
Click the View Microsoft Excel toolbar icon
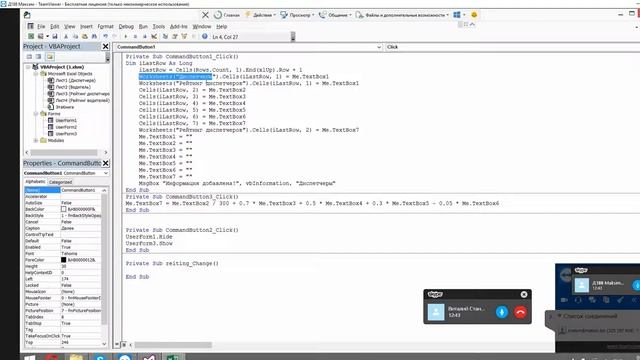tap(31, 36)
